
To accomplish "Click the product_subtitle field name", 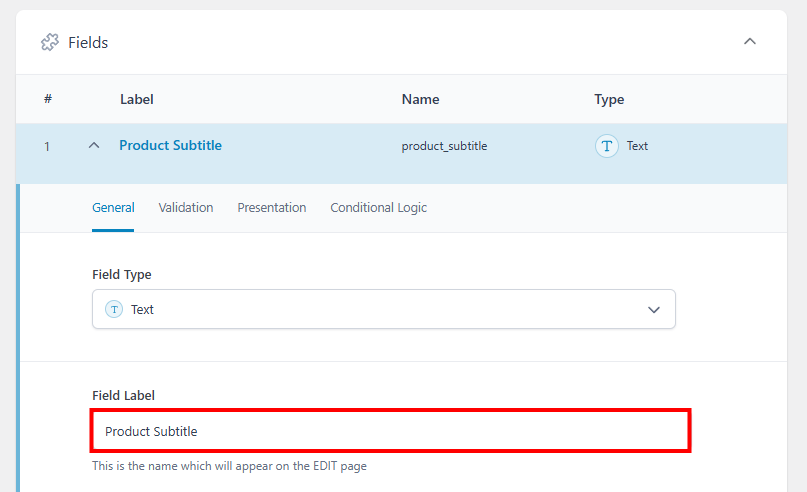I will 444,146.
